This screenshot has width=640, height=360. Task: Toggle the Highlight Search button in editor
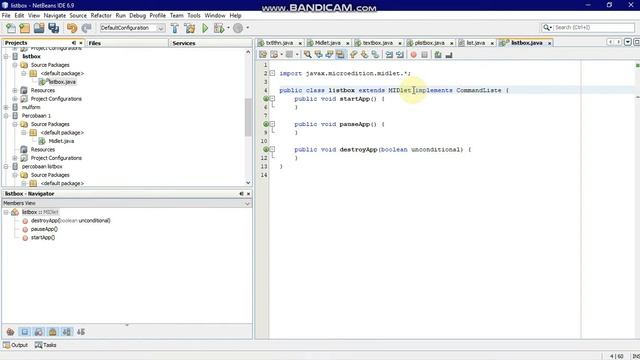coord(340,54)
